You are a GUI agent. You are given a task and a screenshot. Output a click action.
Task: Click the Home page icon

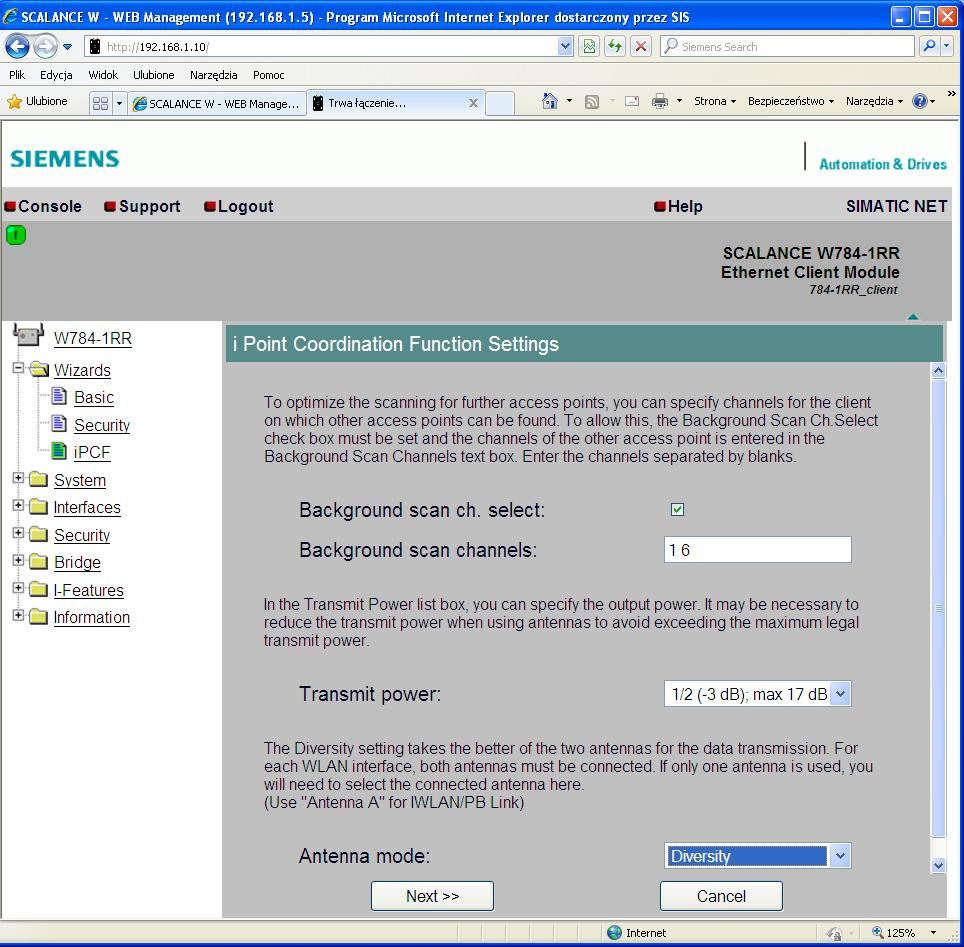pyautogui.click(x=550, y=101)
